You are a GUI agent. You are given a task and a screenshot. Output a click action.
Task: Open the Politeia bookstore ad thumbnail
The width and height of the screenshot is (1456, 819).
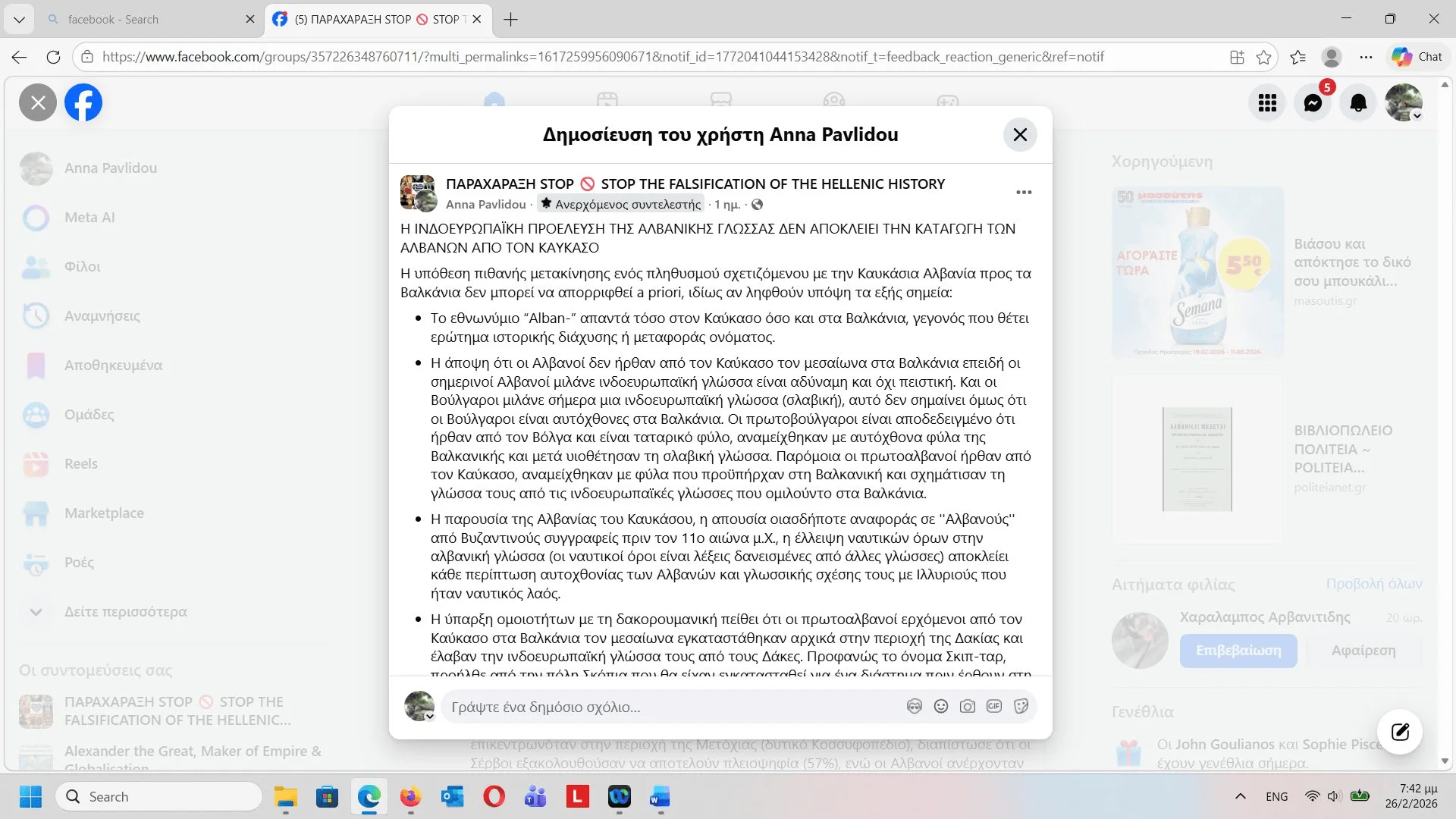pyautogui.click(x=1197, y=459)
